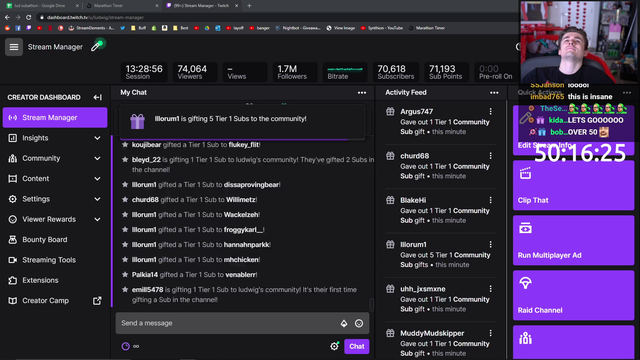Click the Streaming Tools camera icon
640x360 pixels.
pyautogui.click(x=13, y=260)
